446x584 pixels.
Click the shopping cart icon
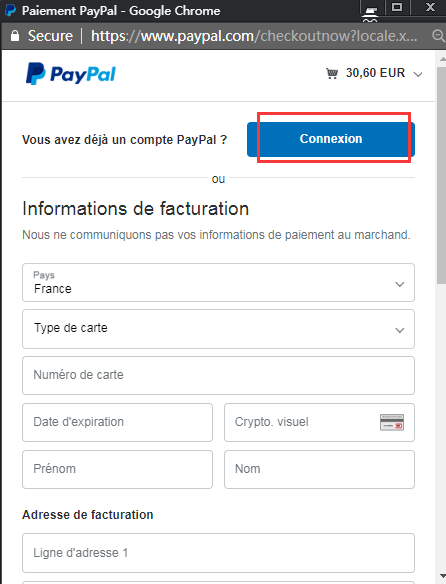pyautogui.click(x=332, y=73)
